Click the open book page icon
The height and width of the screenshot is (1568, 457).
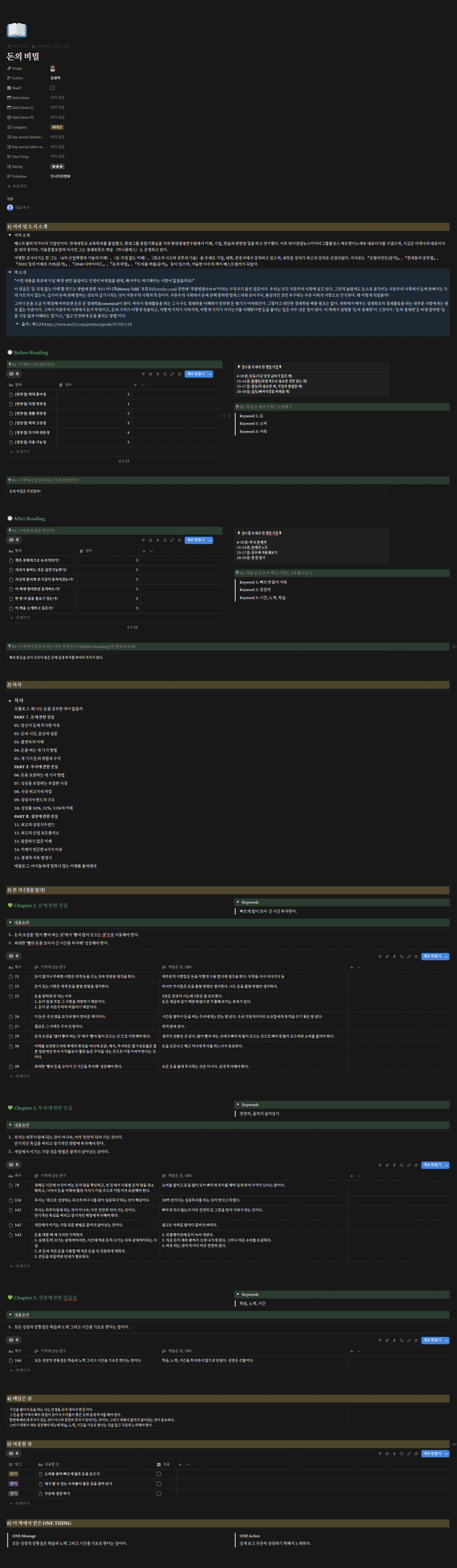17,30
